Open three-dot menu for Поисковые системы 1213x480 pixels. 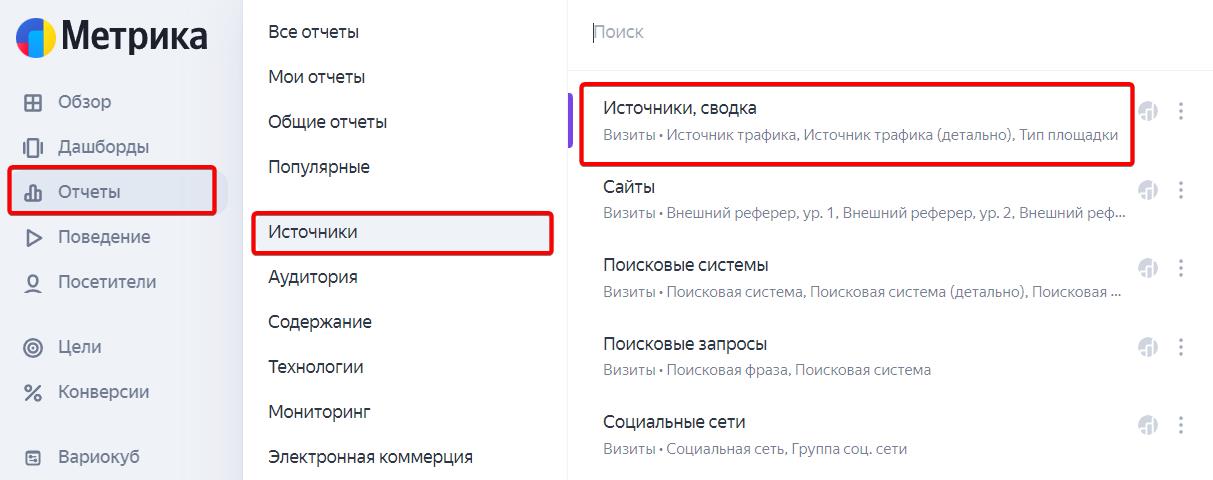coord(1181,268)
